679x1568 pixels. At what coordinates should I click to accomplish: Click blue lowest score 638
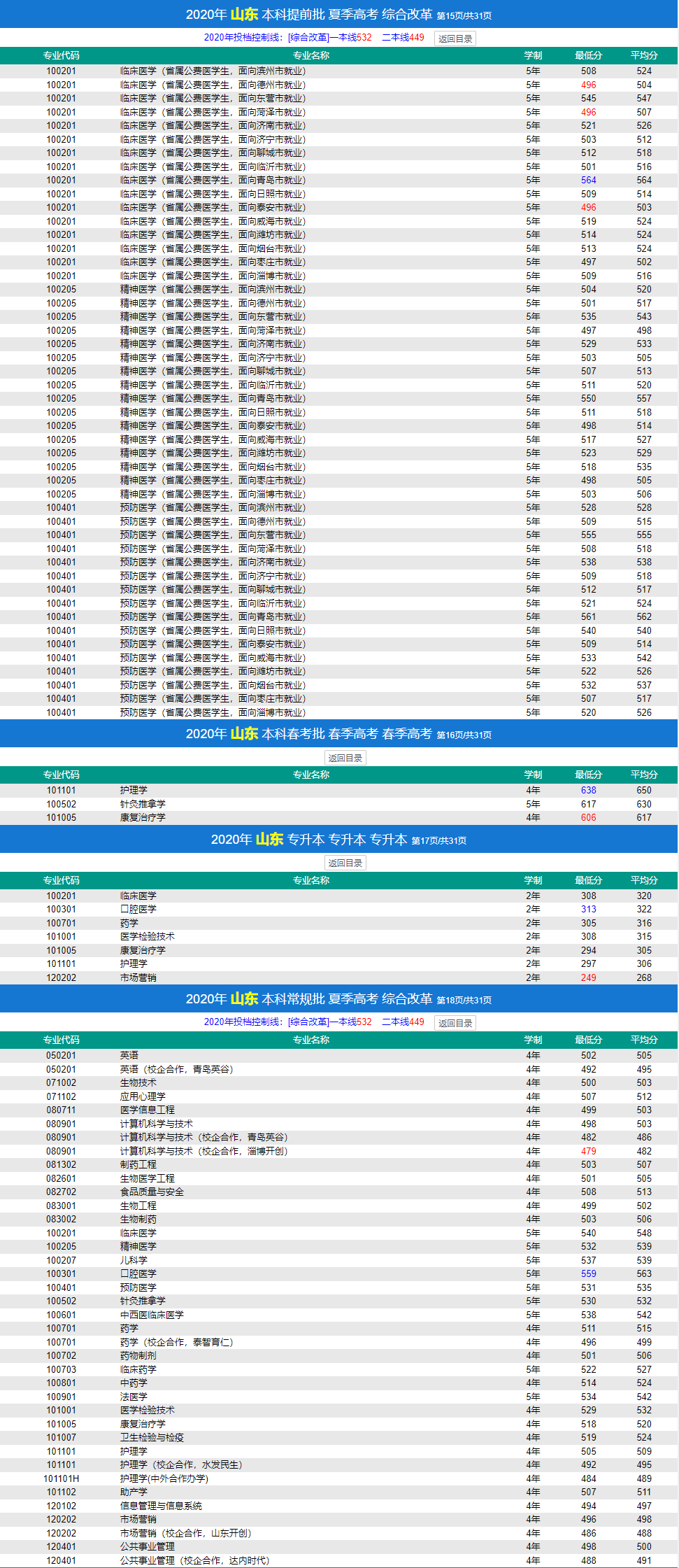pyautogui.click(x=589, y=790)
